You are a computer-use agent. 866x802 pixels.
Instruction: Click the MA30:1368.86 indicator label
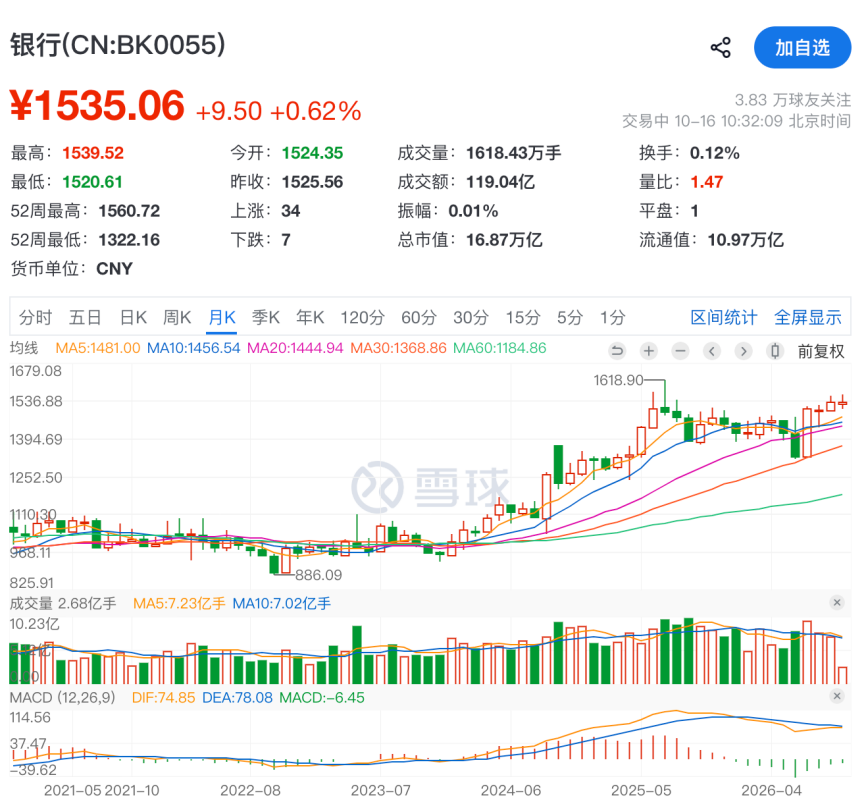(398, 348)
